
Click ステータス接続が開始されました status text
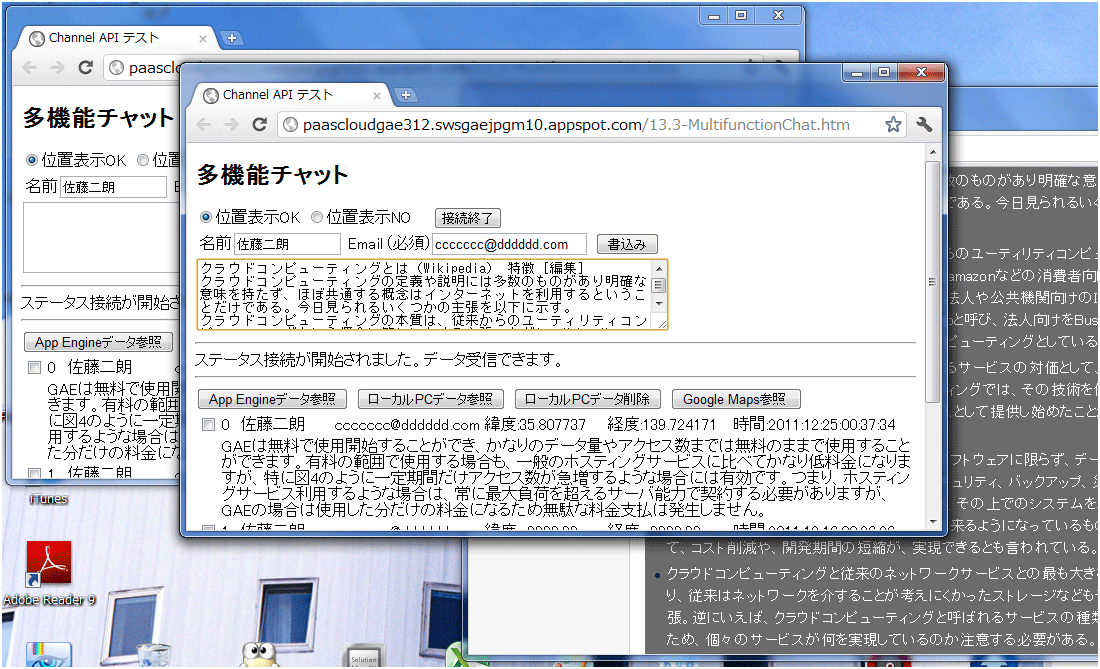point(379,360)
